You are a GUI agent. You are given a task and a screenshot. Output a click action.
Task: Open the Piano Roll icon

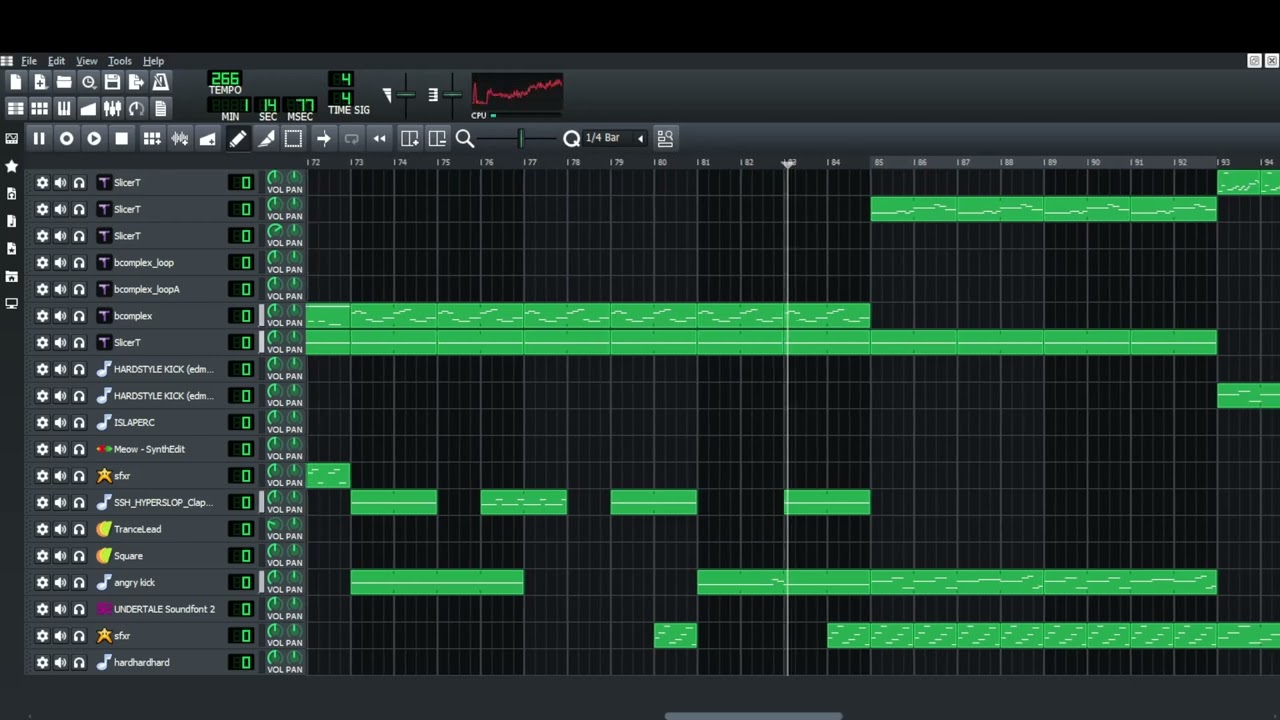(x=64, y=108)
